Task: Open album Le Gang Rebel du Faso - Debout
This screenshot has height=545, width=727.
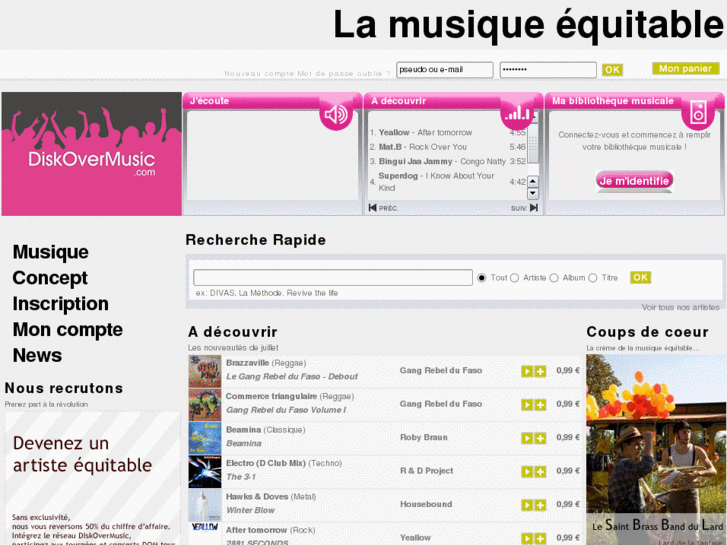Action: coord(292,377)
